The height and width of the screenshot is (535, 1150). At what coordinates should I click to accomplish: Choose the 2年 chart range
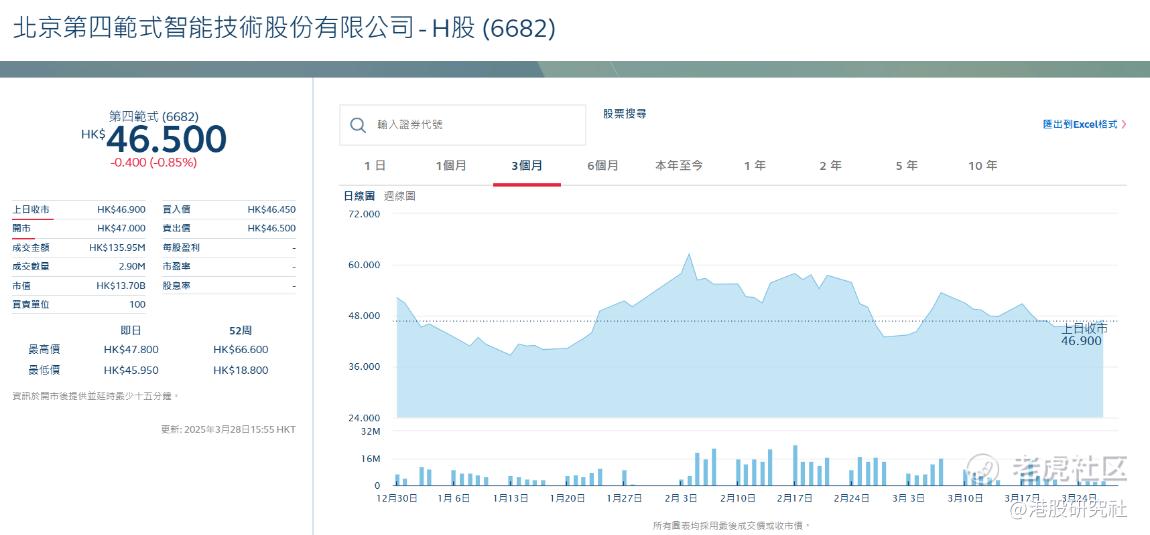click(831, 166)
